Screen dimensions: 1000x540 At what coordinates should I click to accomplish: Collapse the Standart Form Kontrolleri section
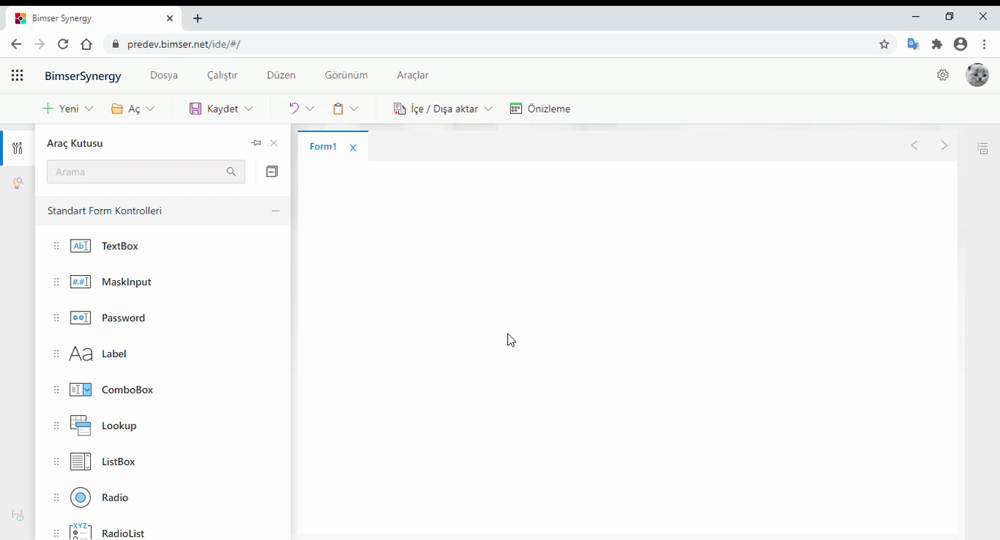click(x=275, y=211)
